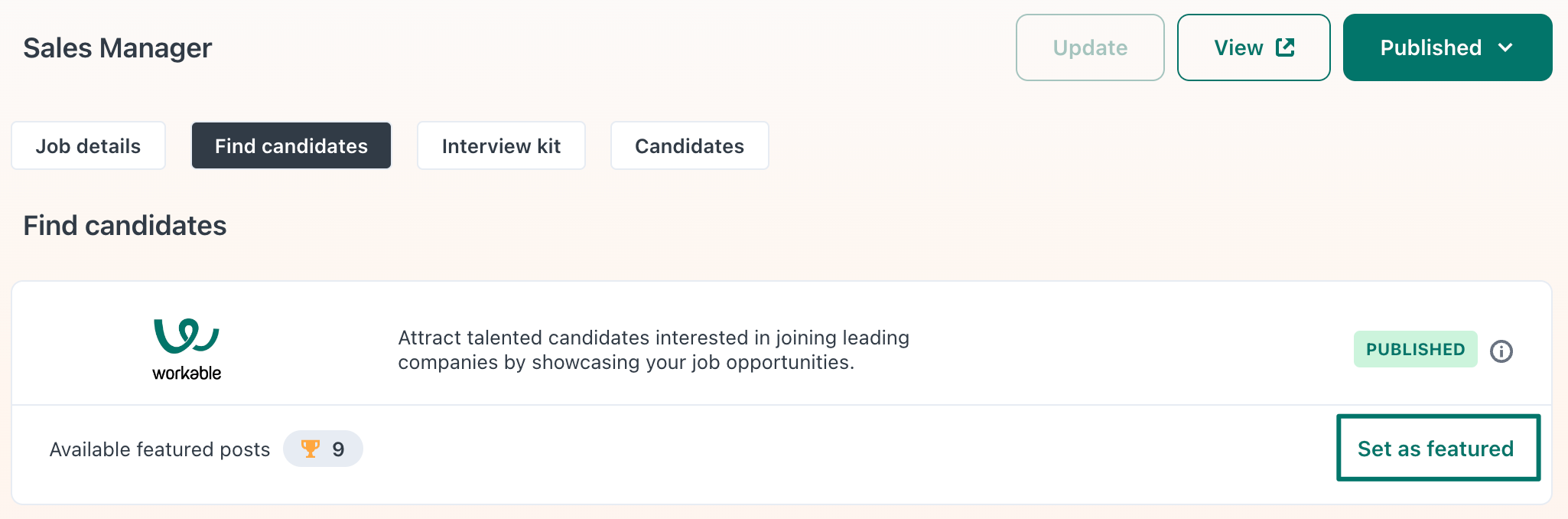1568x519 pixels.
Task: Click Set as featured button
Action: (1438, 448)
